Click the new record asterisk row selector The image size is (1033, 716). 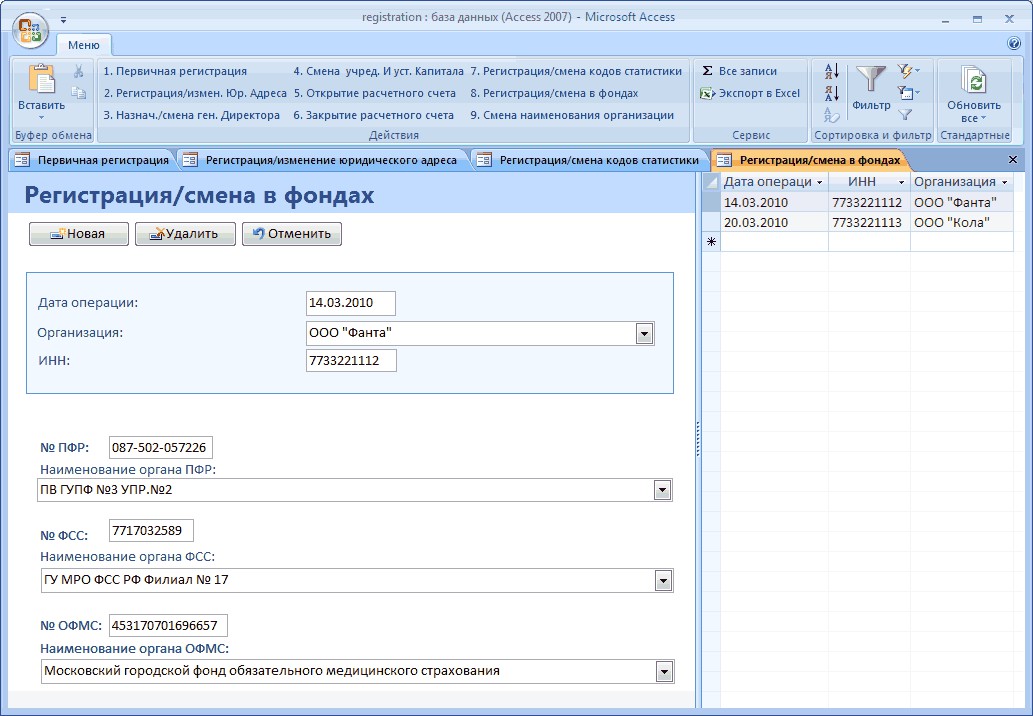click(x=711, y=242)
